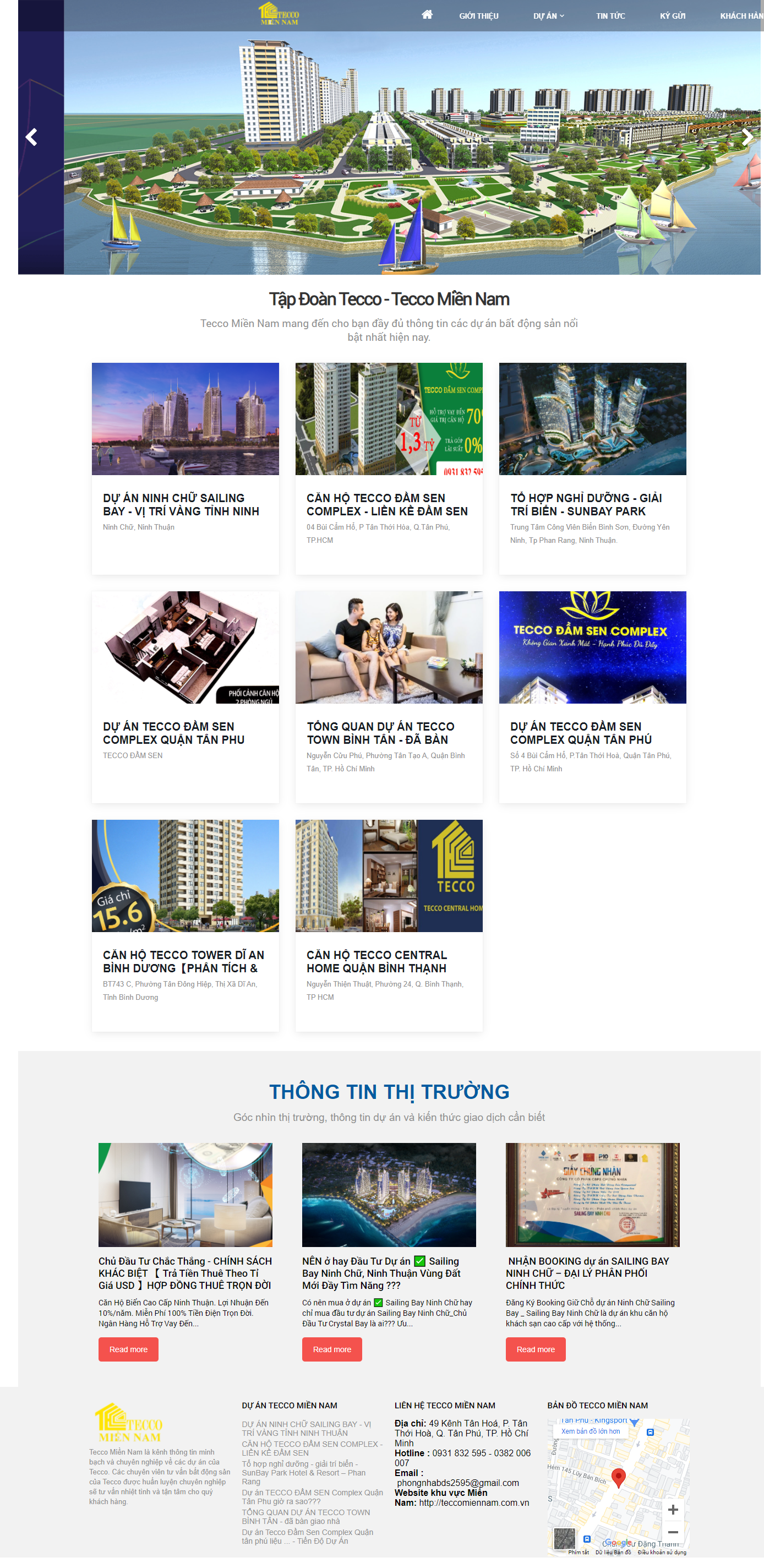The image size is (764, 1568).
Task: Open the KHÁCH HÀNG menu item
Action: (741, 16)
